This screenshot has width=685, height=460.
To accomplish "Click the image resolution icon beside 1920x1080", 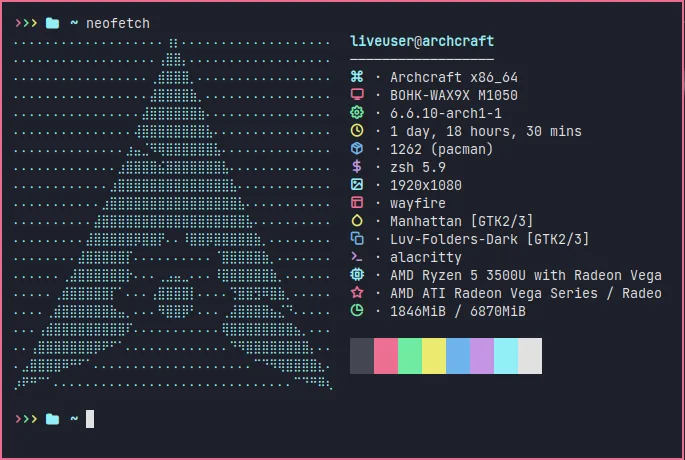I will (x=357, y=184).
